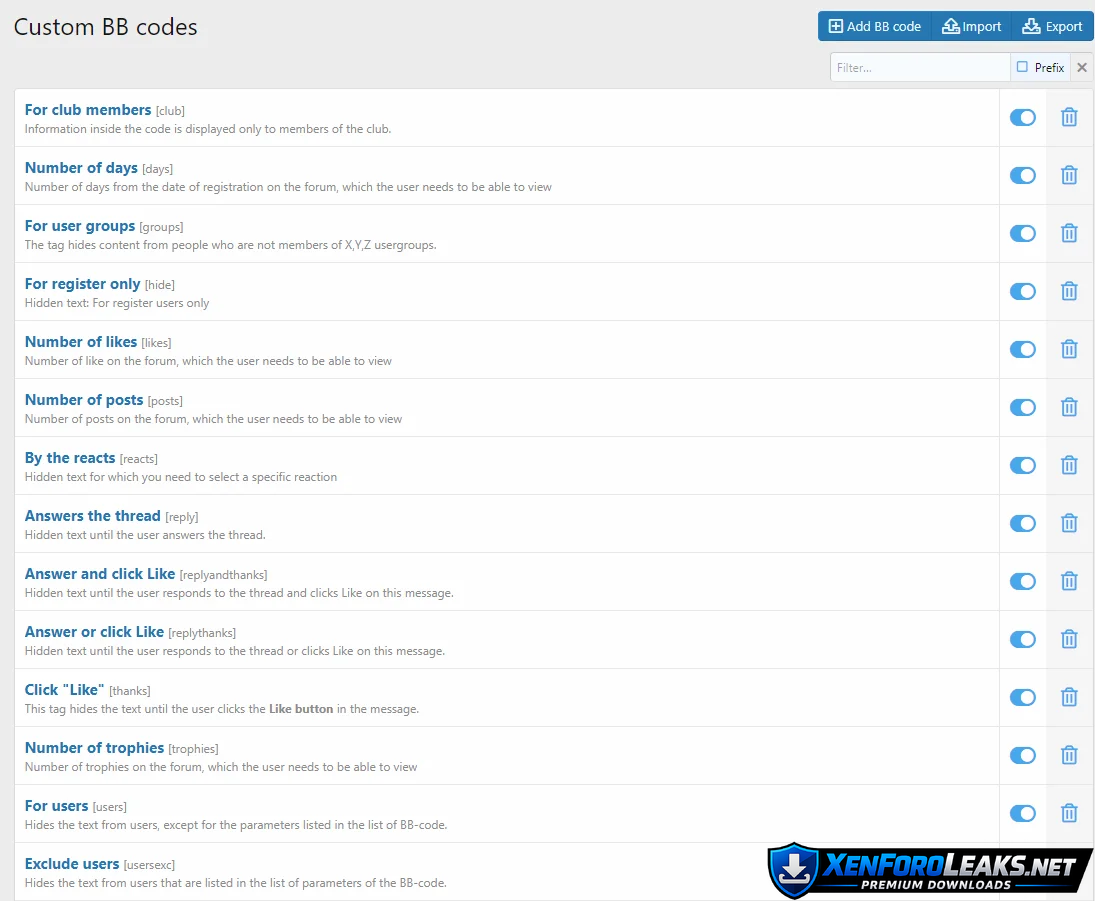Viewport: 1095px width, 901px height.
Task: Clear the filter with the X icon
Action: 1082,68
